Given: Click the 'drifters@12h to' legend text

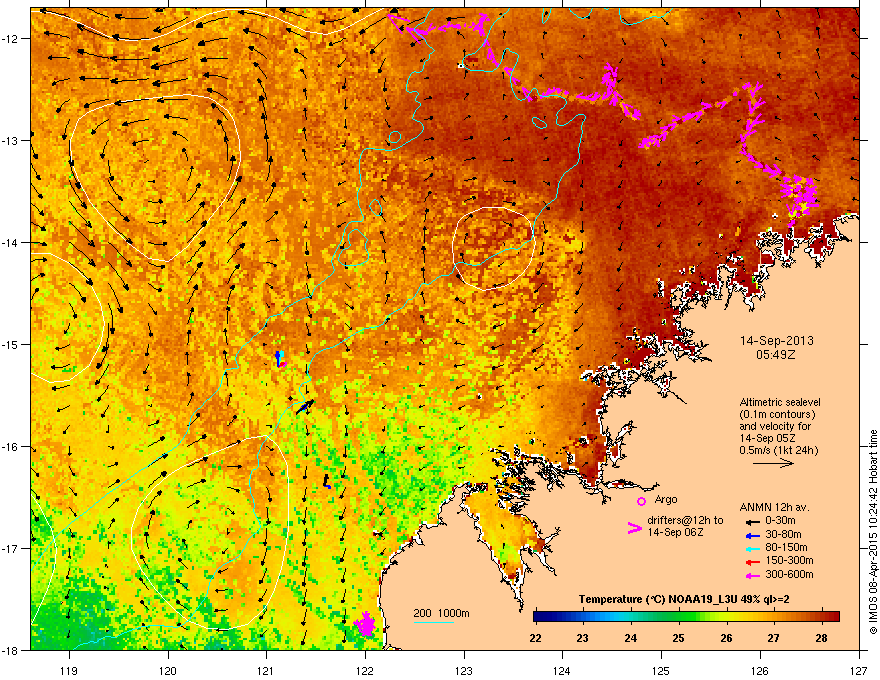Looking at the screenshot, I should [685, 520].
